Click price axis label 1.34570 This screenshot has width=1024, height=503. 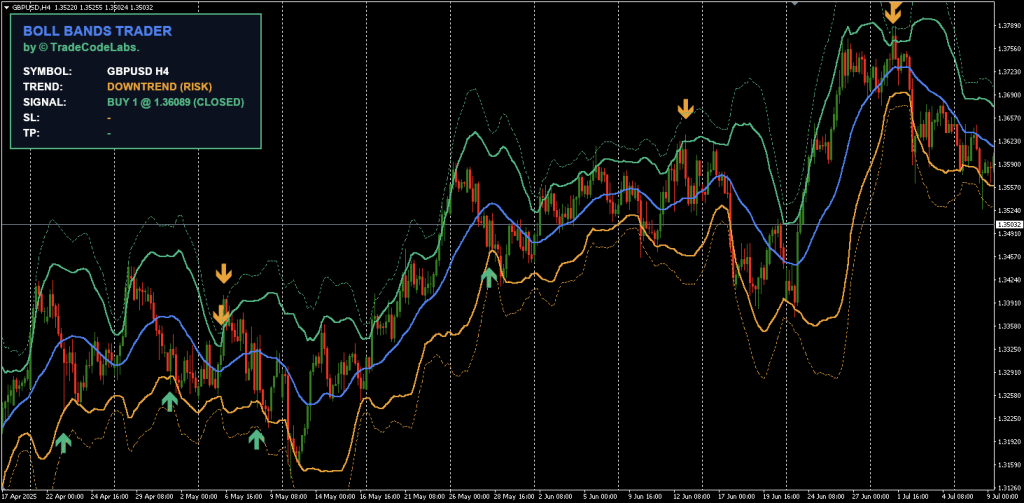coord(1009,257)
